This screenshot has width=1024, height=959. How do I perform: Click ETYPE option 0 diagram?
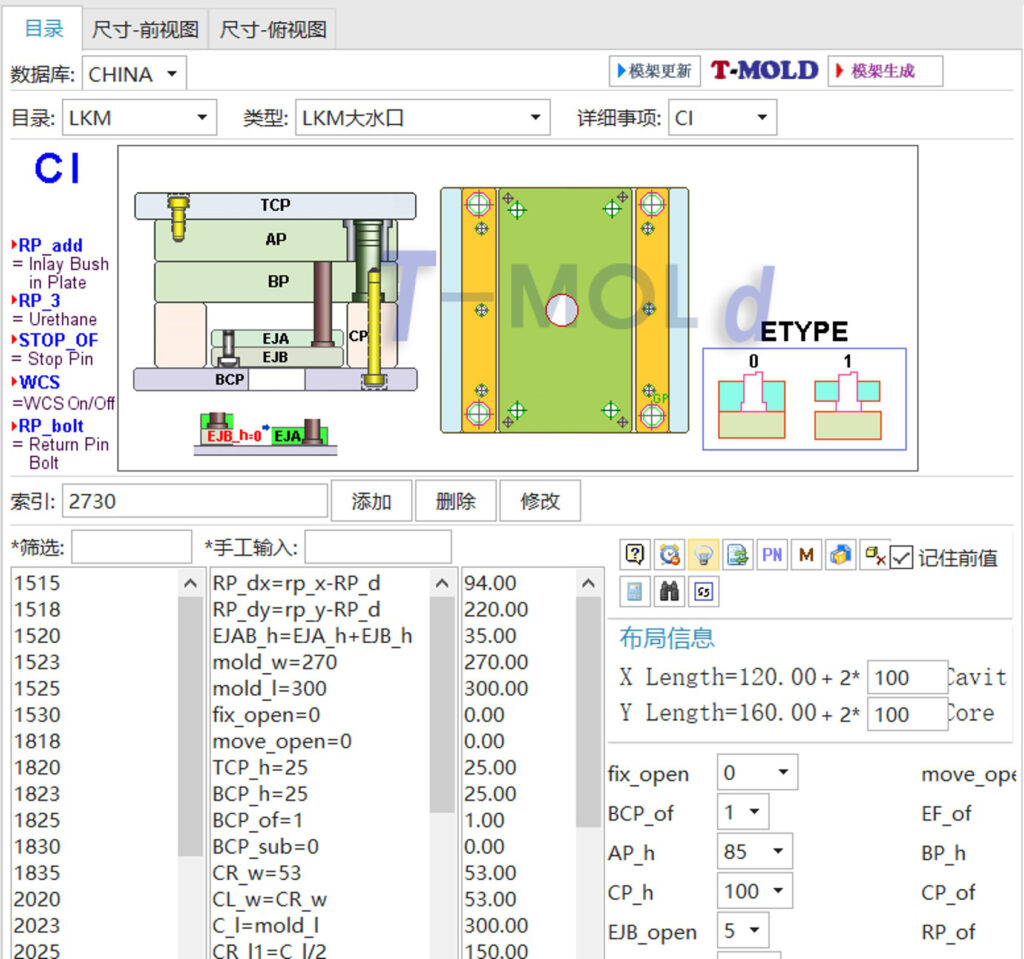point(752,405)
